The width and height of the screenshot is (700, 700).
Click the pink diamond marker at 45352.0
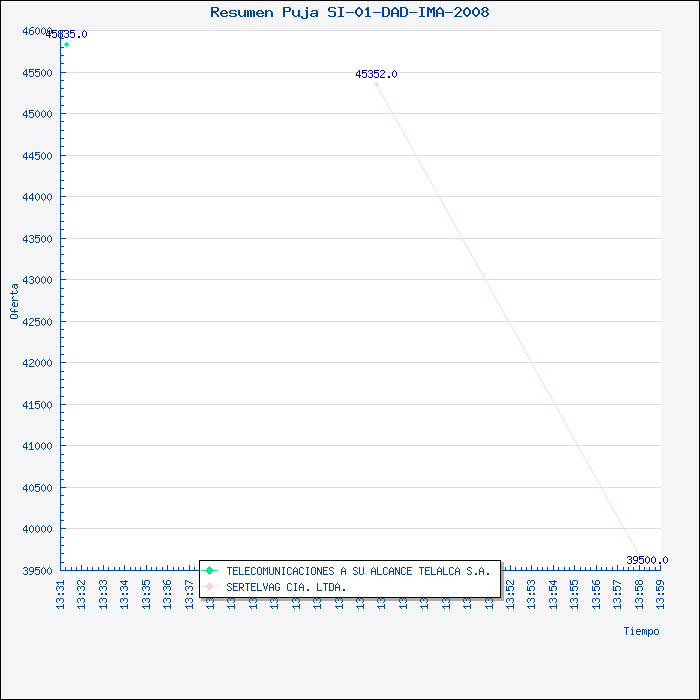376,84
